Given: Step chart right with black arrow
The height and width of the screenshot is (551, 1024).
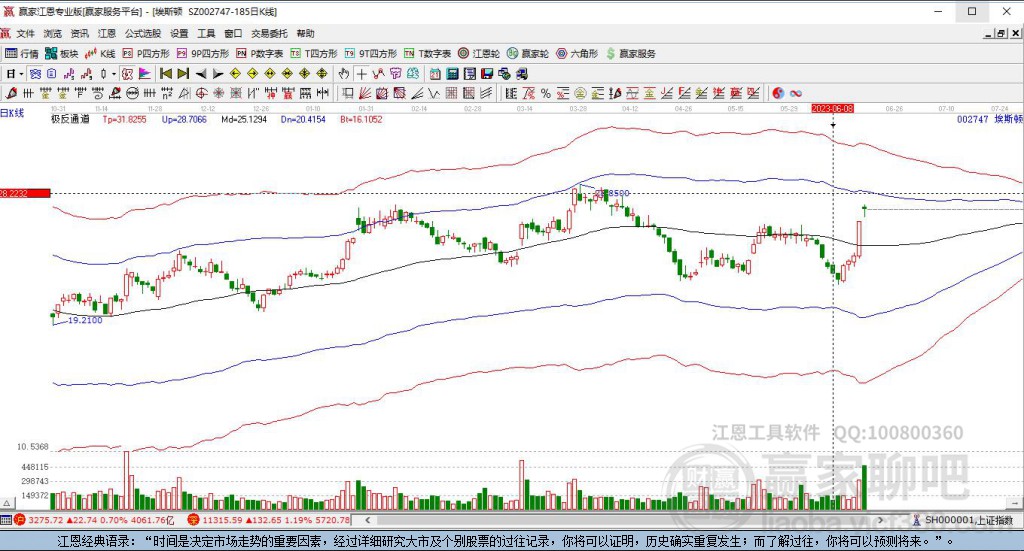Looking at the screenshot, I should click(x=217, y=74).
